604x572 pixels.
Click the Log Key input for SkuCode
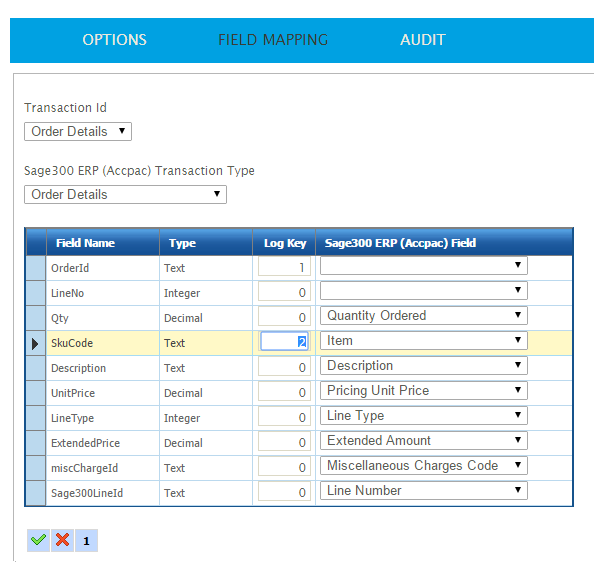(285, 342)
